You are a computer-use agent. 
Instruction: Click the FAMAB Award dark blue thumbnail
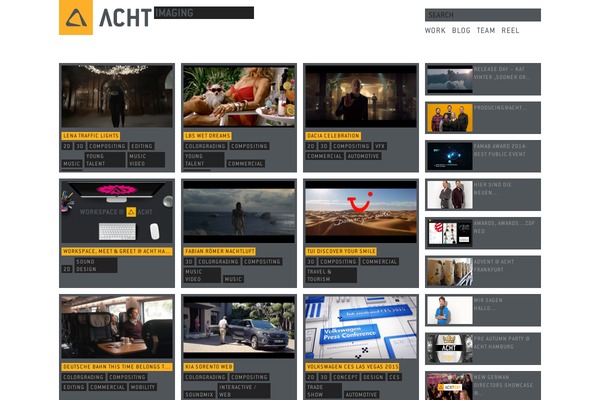coord(450,156)
